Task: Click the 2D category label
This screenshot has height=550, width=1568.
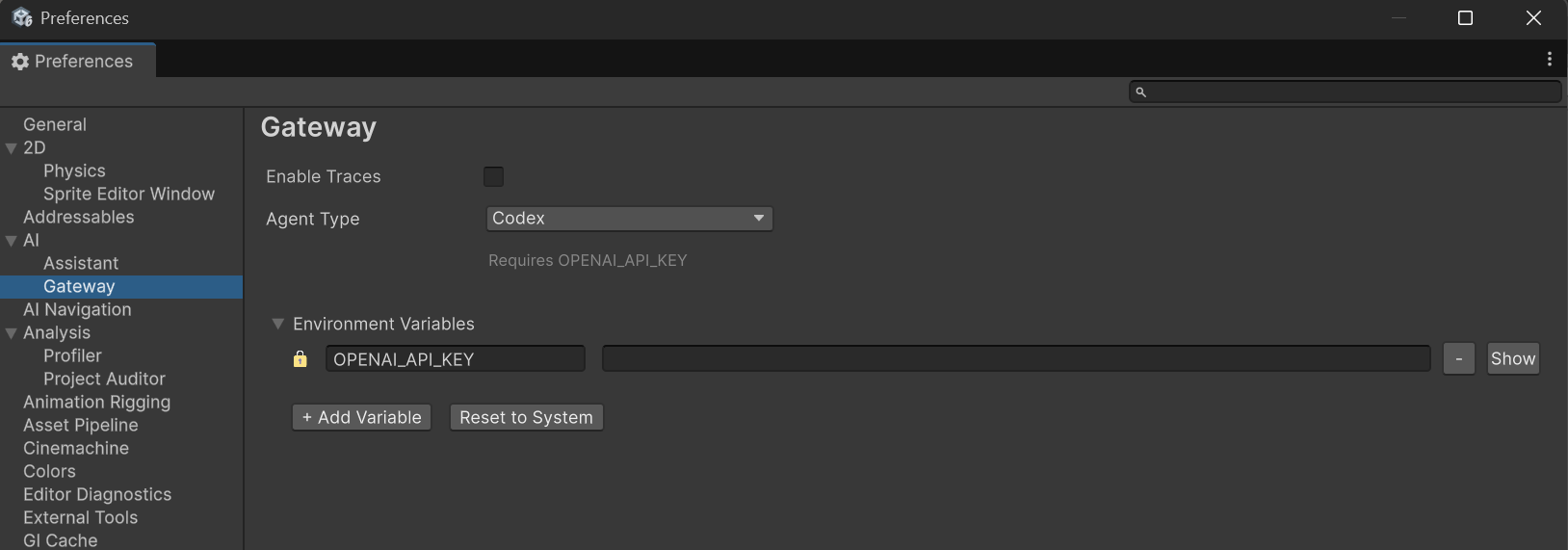Action: pyautogui.click(x=35, y=147)
